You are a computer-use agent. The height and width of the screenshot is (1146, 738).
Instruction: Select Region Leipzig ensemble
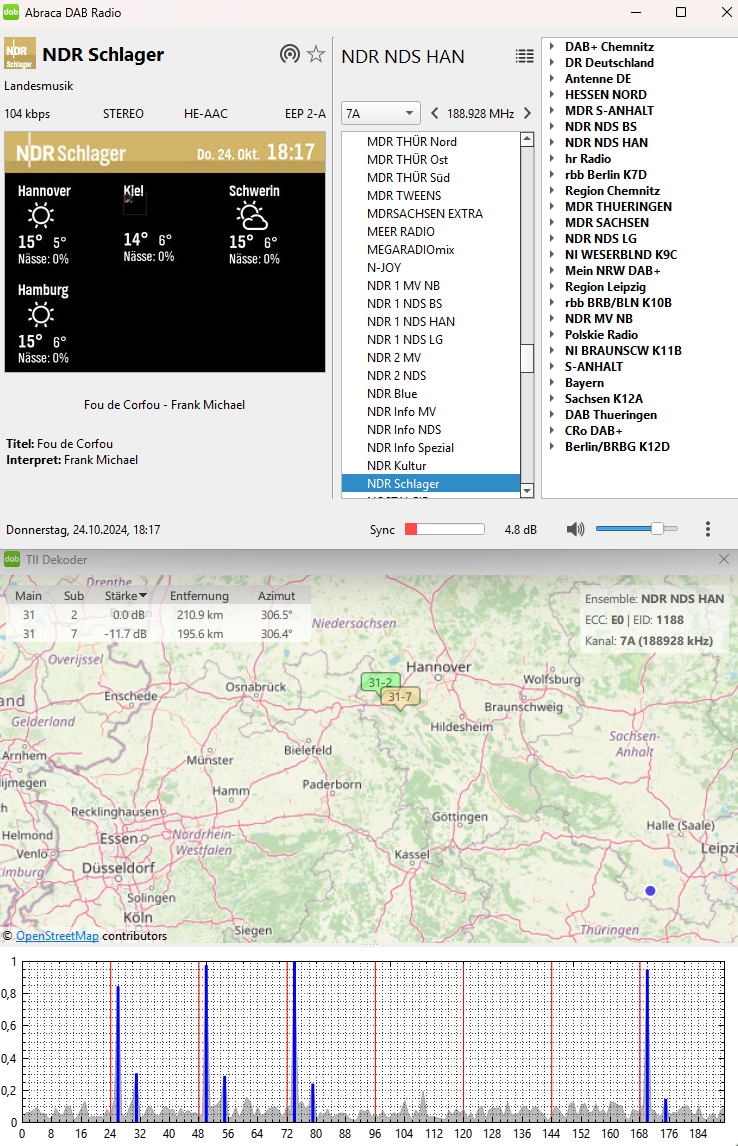pyautogui.click(x=605, y=286)
